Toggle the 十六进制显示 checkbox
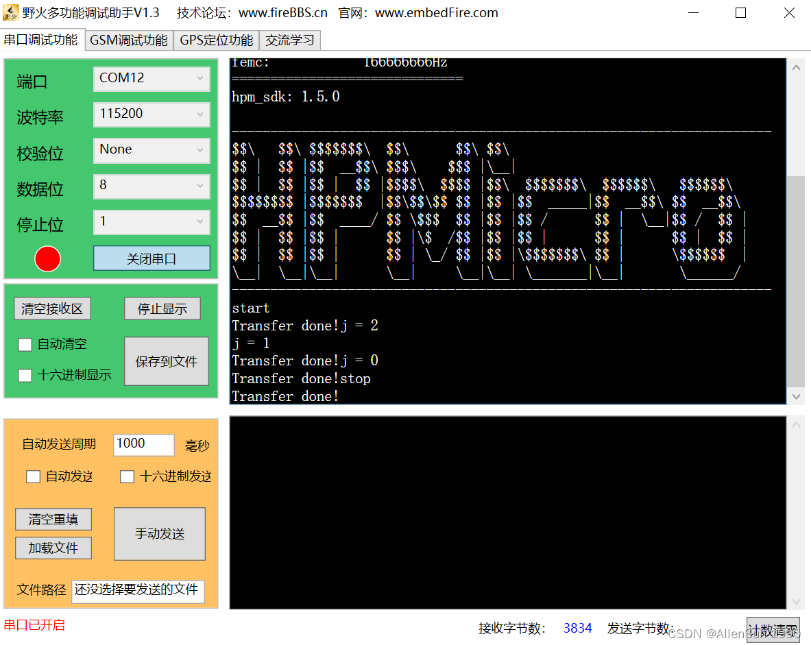This screenshot has width=811, height=645. (26, 376)
